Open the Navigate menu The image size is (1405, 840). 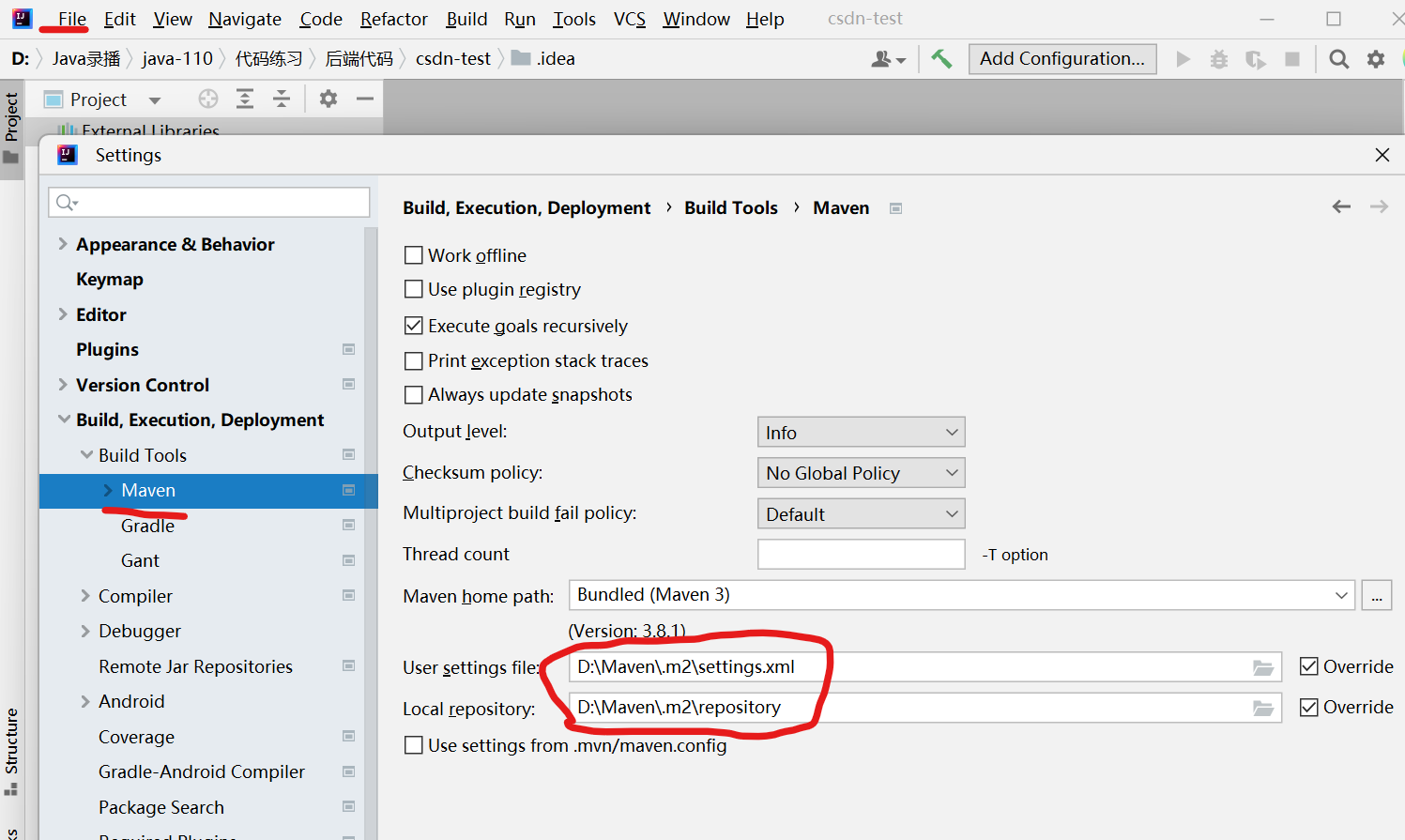245,19
